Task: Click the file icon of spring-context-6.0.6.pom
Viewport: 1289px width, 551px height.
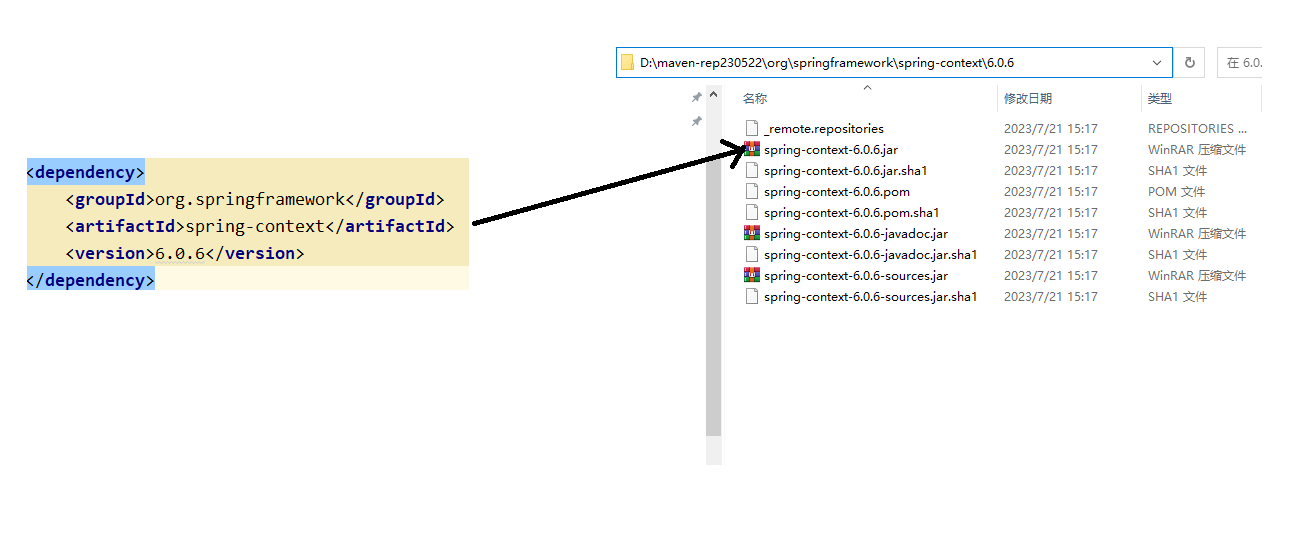Action: point(752,191)
